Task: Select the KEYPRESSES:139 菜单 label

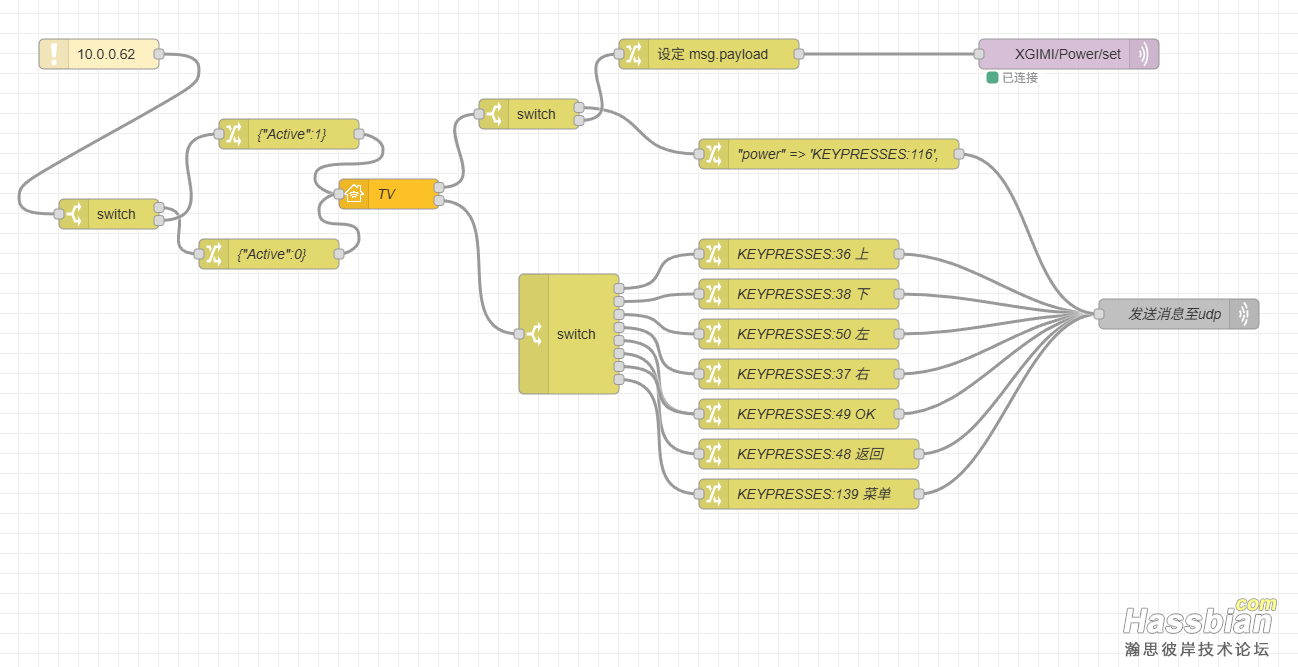Action: click(814, 494)
